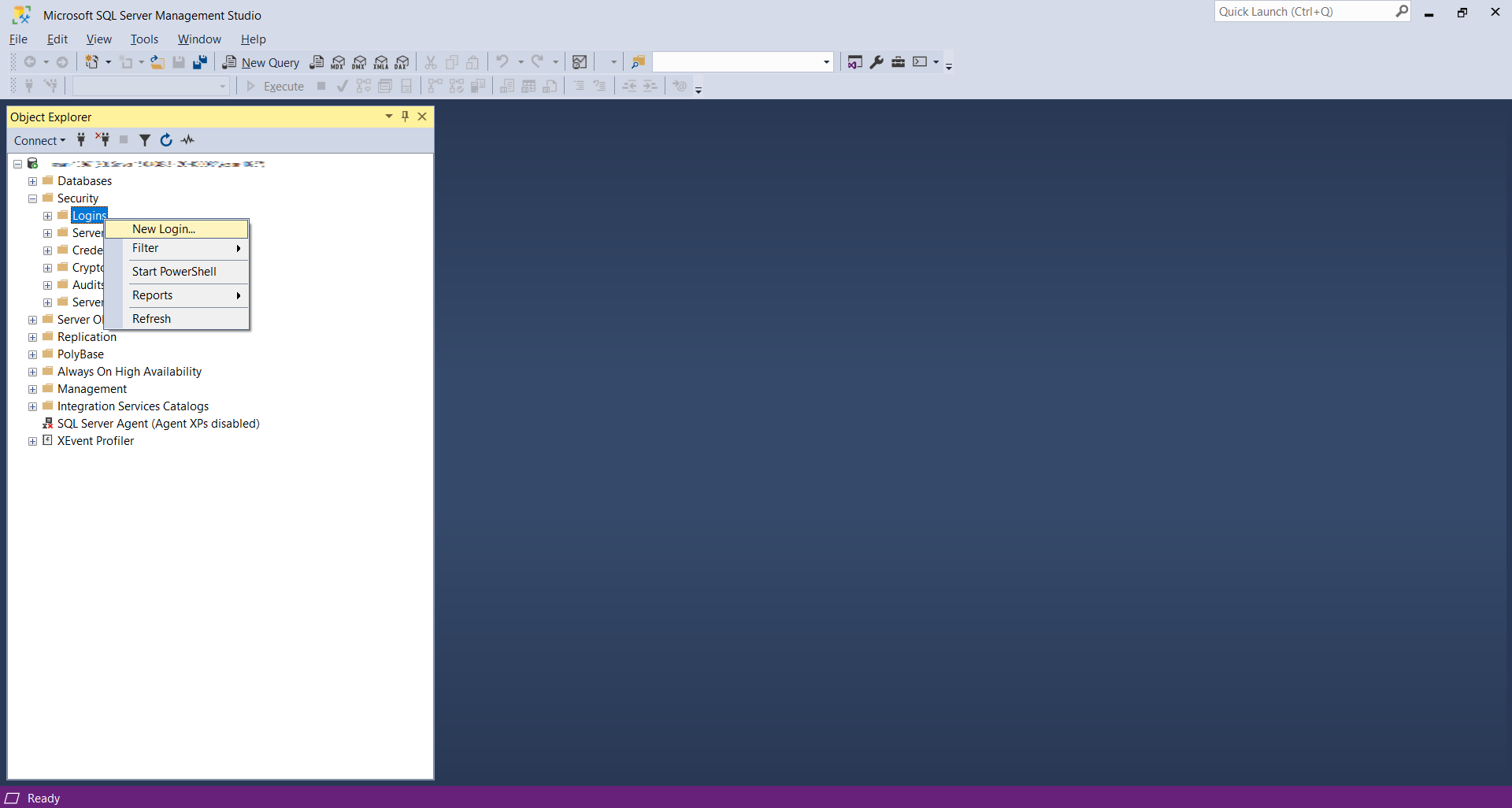Screen dimensions: 1512x808
Task: Click the Filter funnel icon in Object Explorer
Action: pyautogui.click(x=145, y=140)
